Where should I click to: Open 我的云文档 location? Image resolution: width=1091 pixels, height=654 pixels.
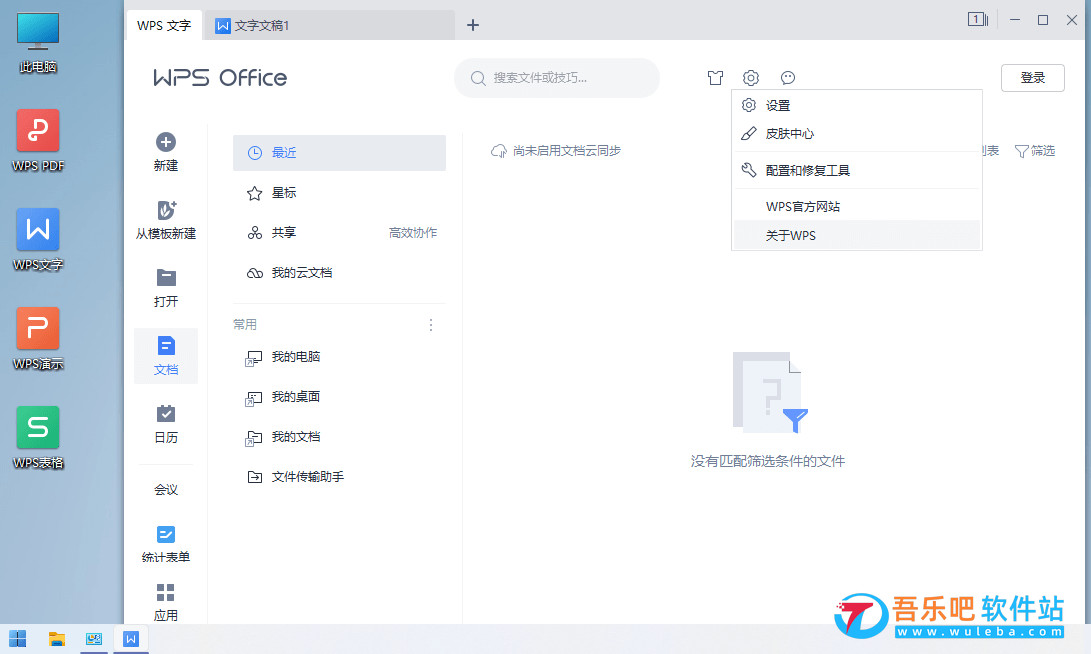[340, 273]
